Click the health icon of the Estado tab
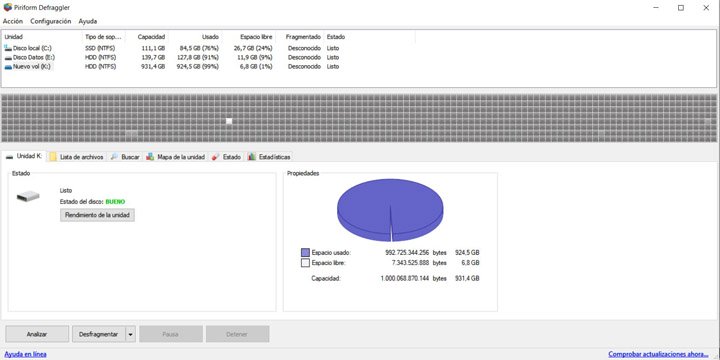This screenshot has height=360, width=720. pyautogui.click(x=215, y=157)
